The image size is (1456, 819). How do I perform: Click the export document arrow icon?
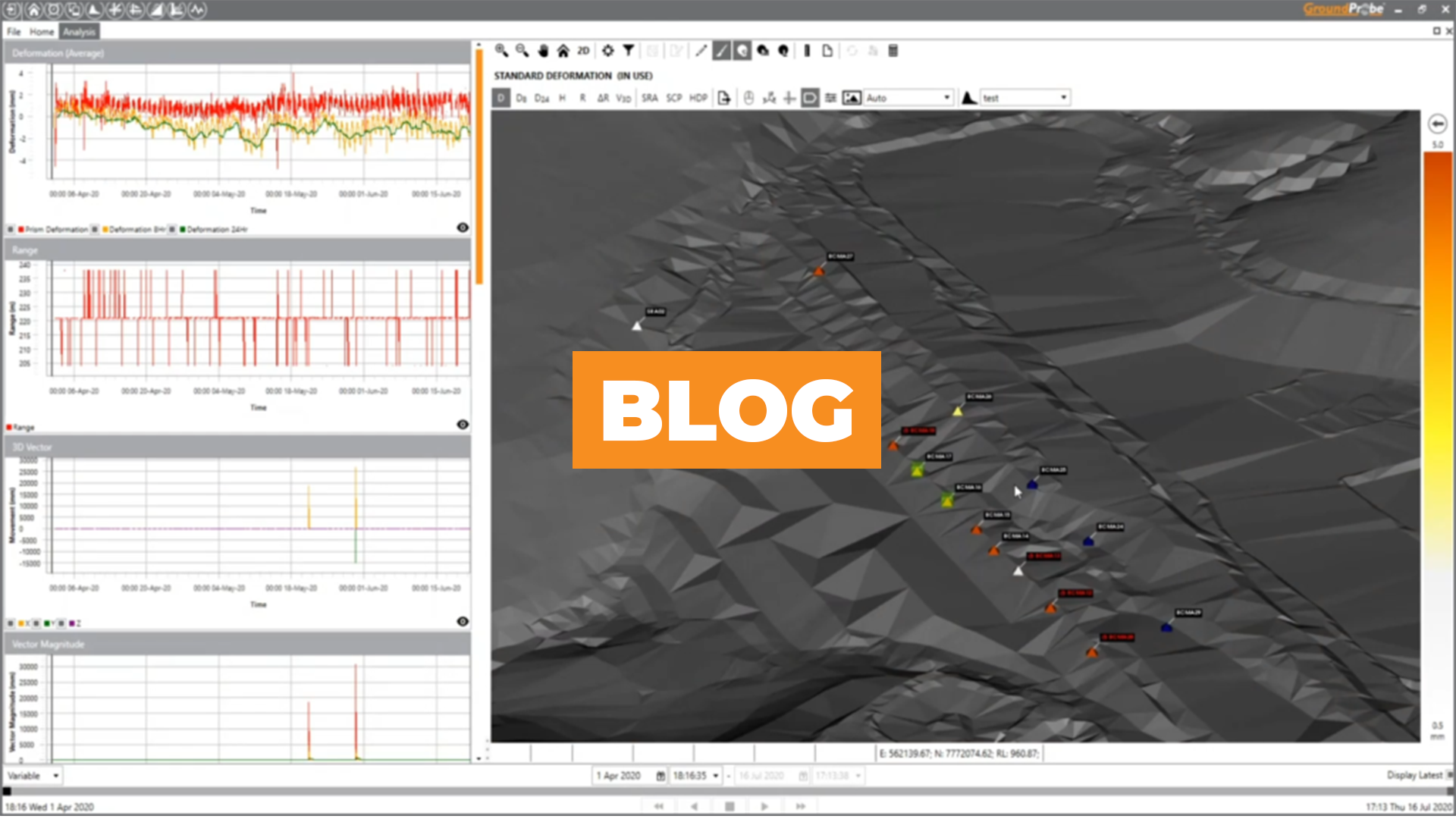[724, 98]
